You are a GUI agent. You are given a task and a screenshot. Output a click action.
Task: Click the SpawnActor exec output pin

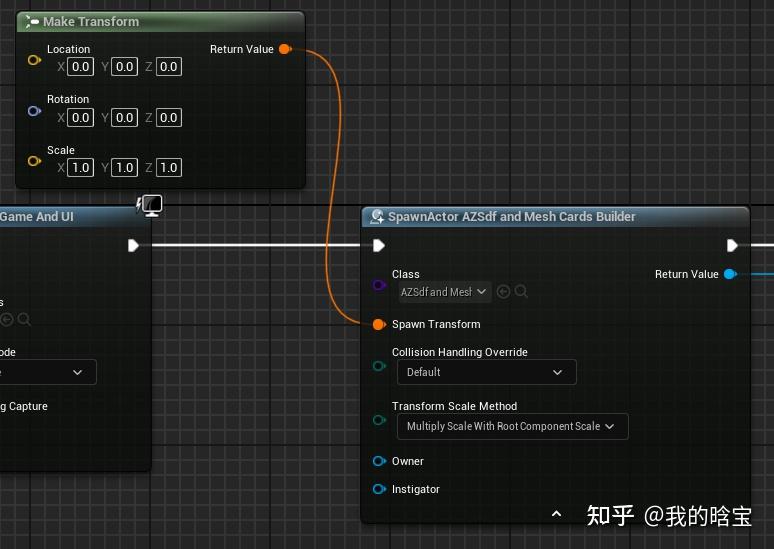[x=732, y=245]
